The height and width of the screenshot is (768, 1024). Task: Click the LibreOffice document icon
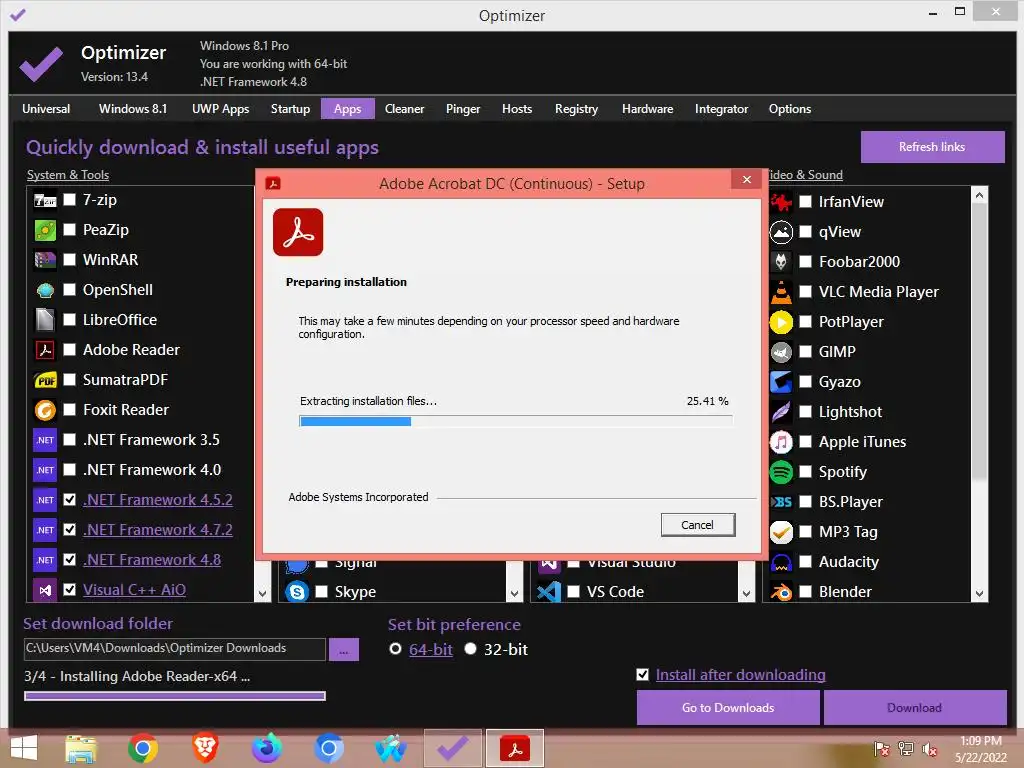click(45, 320)
